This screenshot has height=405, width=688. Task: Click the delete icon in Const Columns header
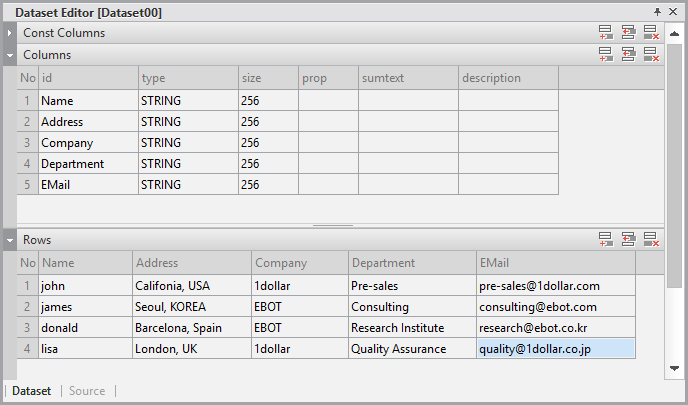click(x=651, y=33)
